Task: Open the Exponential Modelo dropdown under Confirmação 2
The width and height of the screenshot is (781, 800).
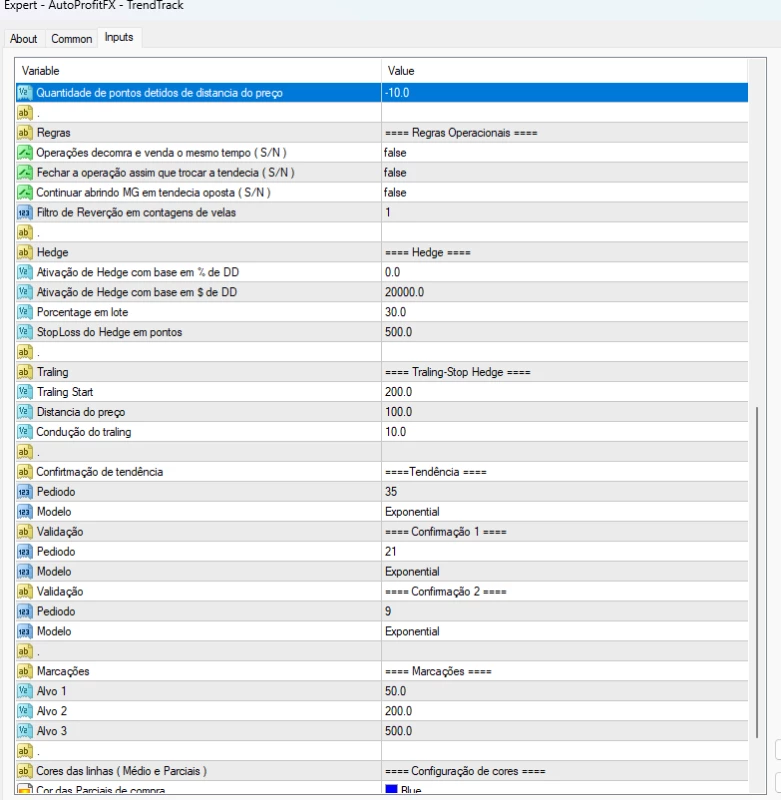Action: click(412, 632)
